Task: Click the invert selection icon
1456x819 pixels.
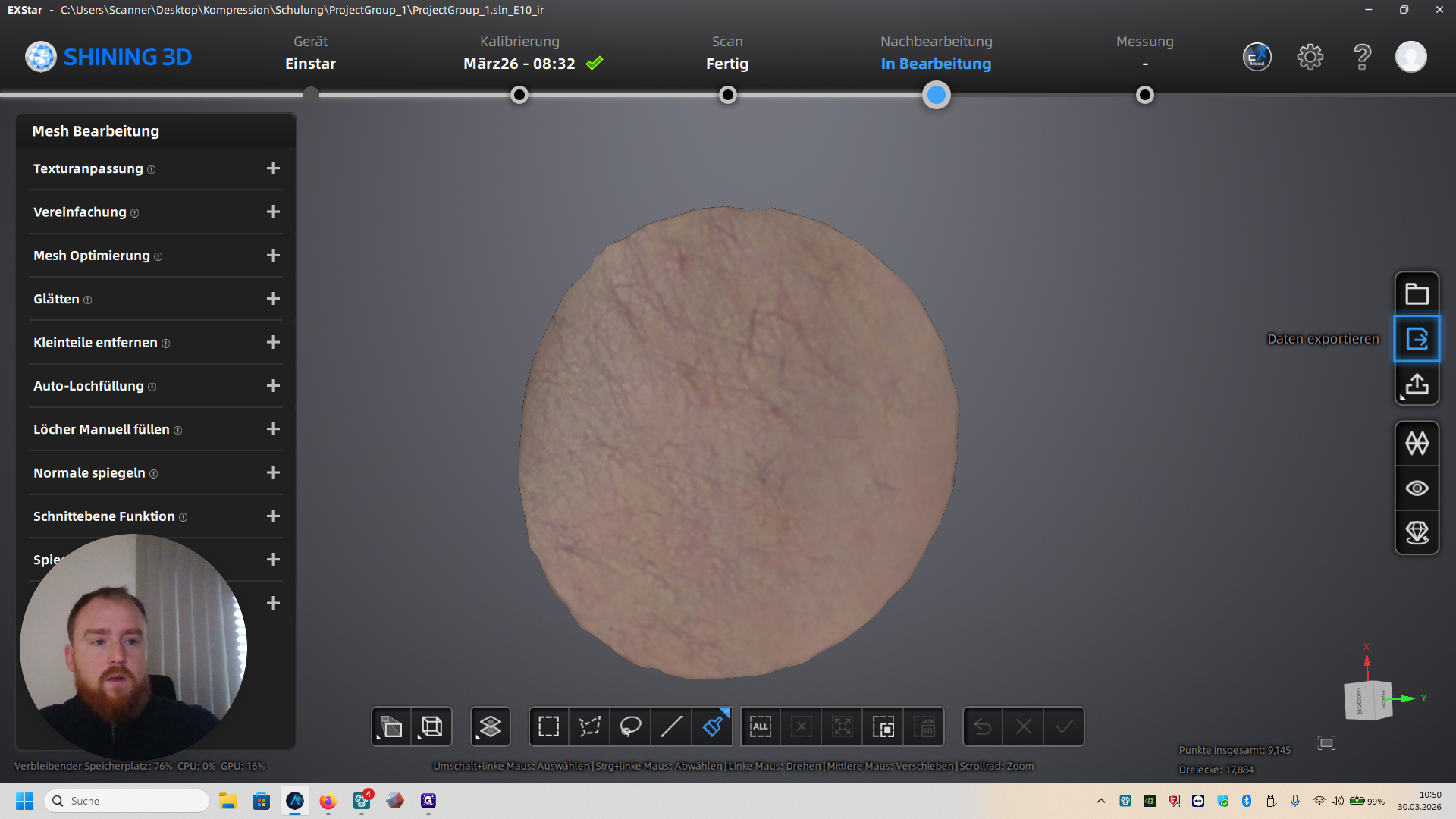Action: pos(883,726)
